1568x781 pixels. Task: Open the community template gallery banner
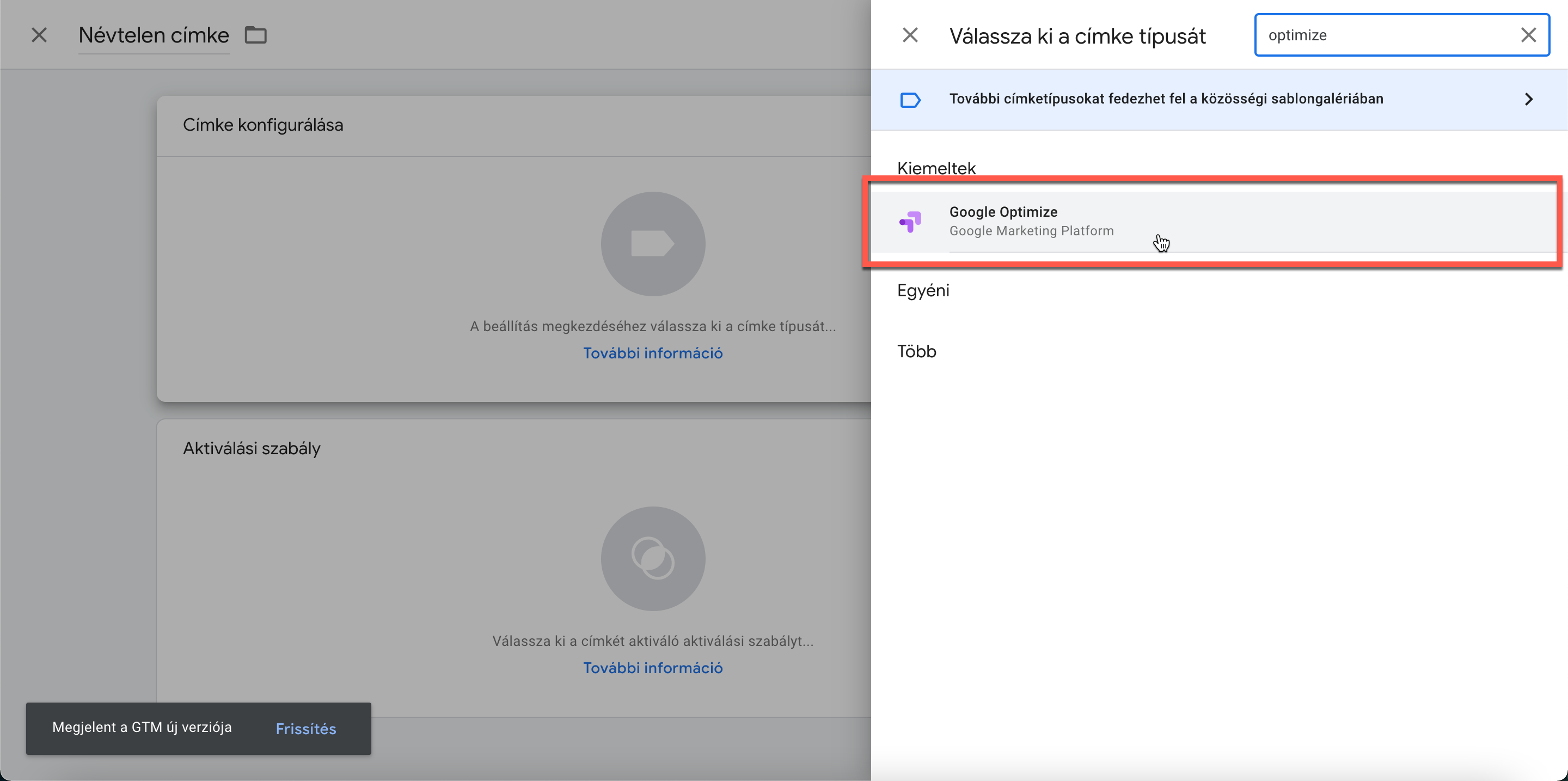[x=1219, y=99]
